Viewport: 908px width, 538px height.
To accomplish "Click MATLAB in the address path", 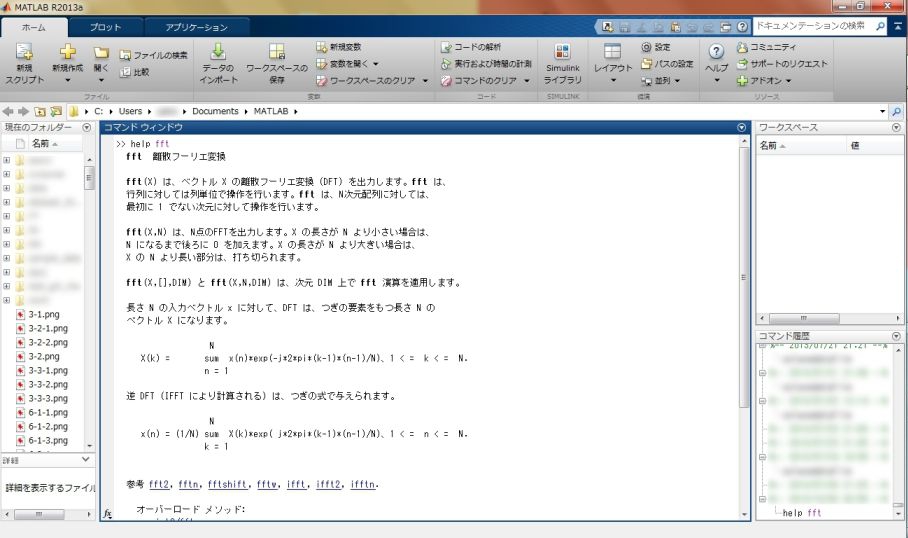I will [270, 111].
